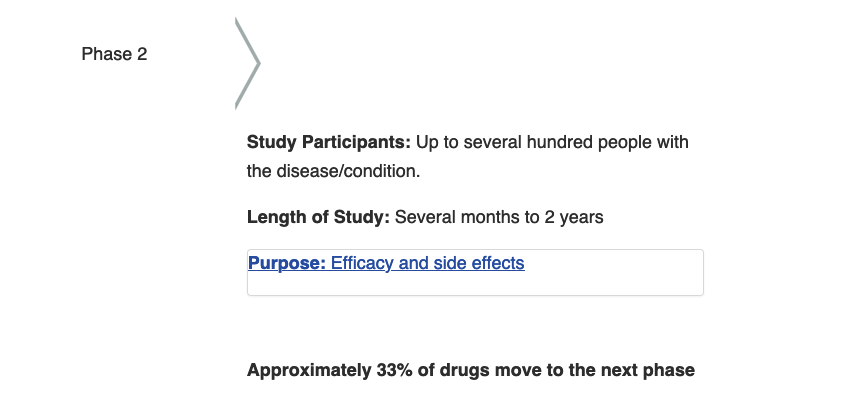
Task: Click the "33%" figure in the bold statement
Action: click(x=394, y=370)
